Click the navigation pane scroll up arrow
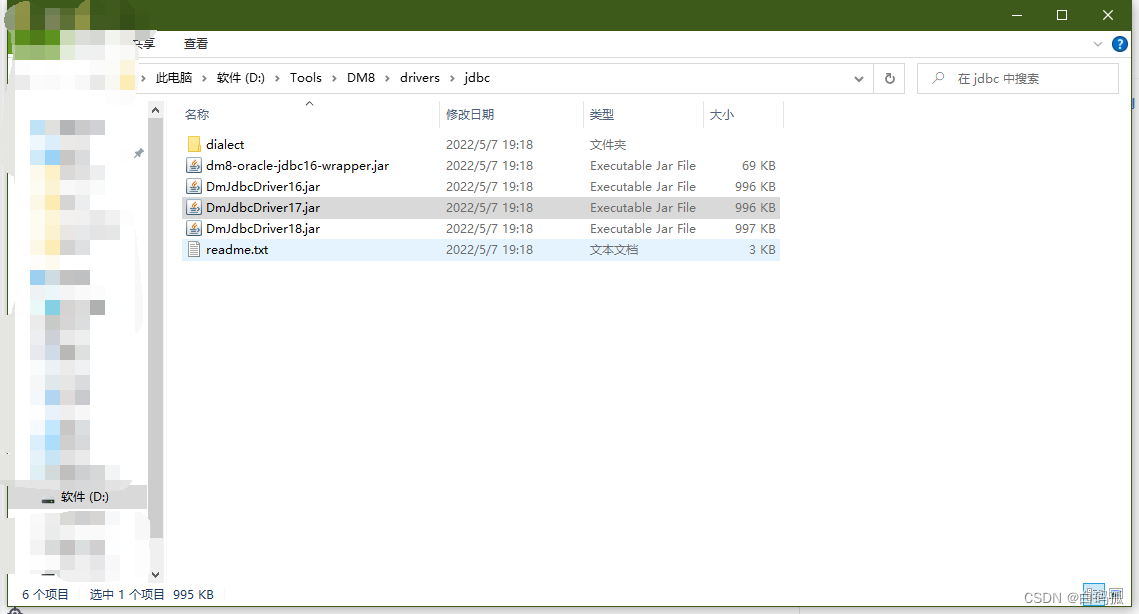Image resolution: width=1139 pixels, height=614 pixels. coord(155,110)
